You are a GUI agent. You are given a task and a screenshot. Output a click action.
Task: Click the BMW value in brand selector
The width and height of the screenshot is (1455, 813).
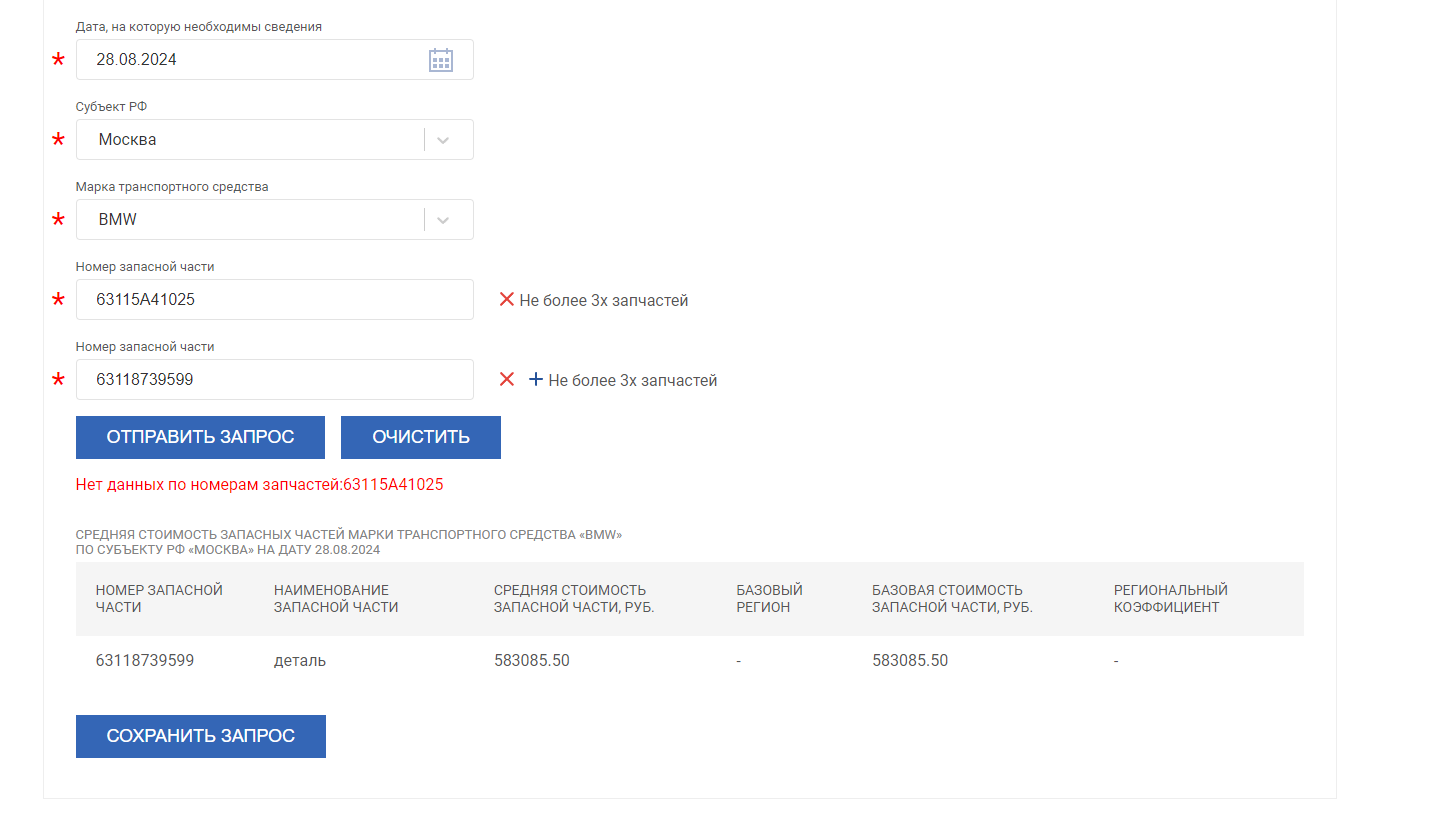pos(117,220)
